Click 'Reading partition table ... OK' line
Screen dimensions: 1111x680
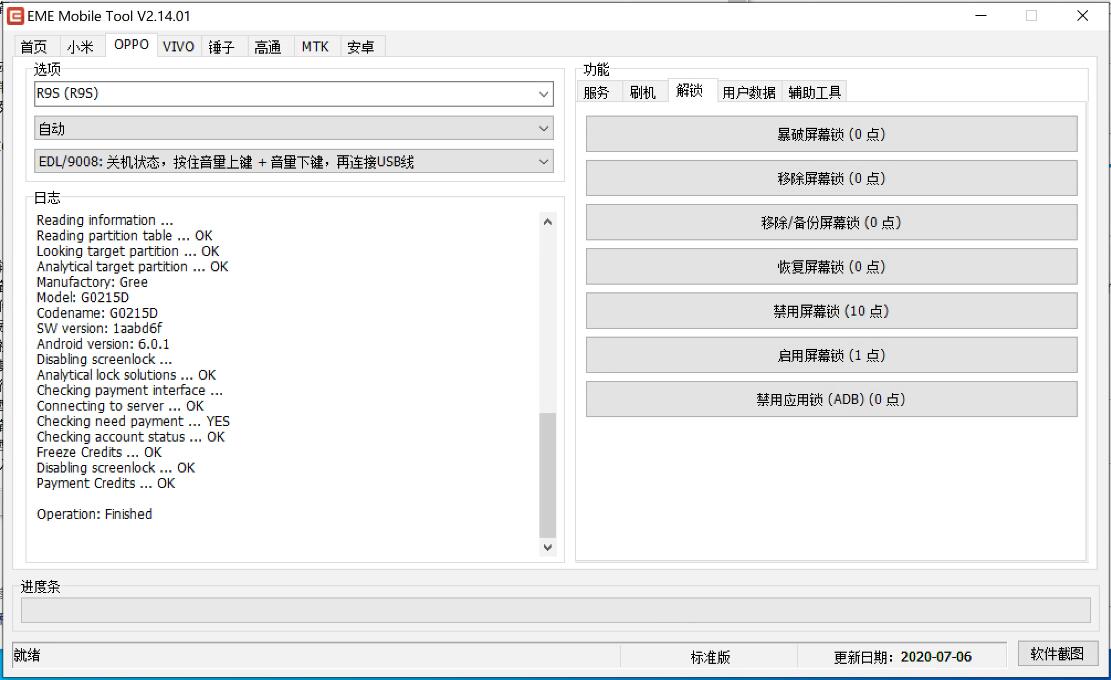click(x=124, y=235)
